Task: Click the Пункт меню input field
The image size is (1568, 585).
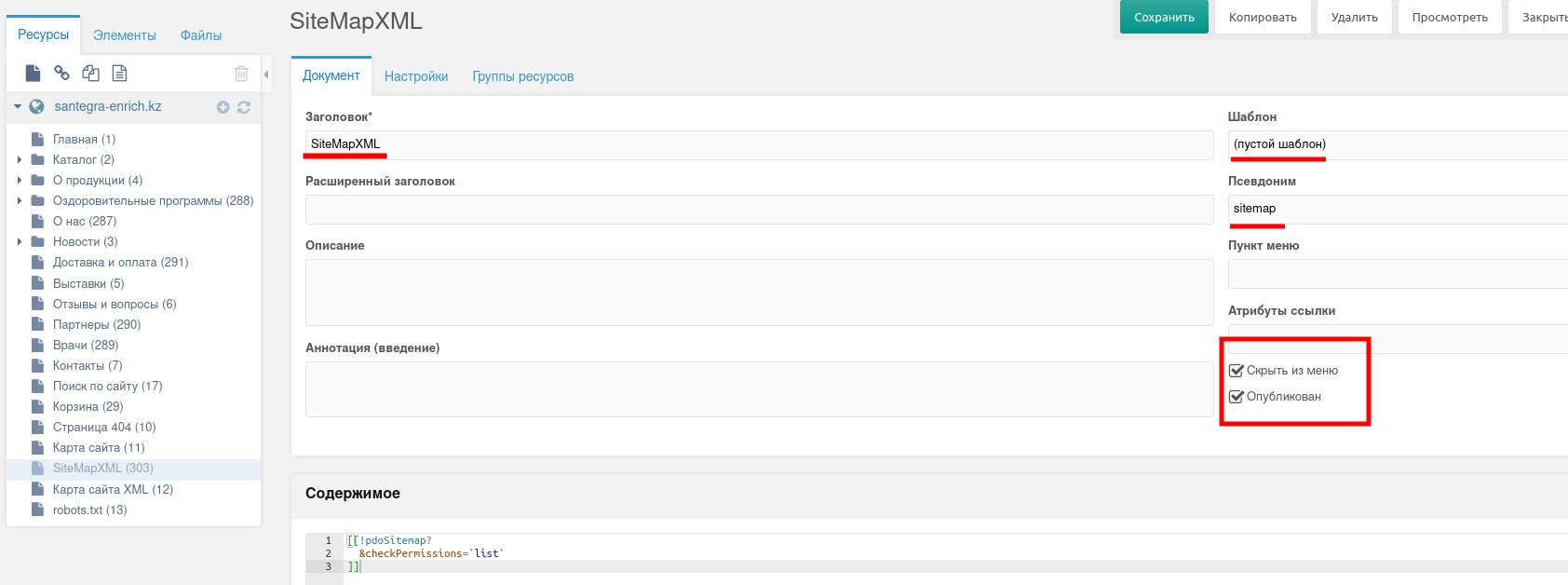Action: 1398,274
